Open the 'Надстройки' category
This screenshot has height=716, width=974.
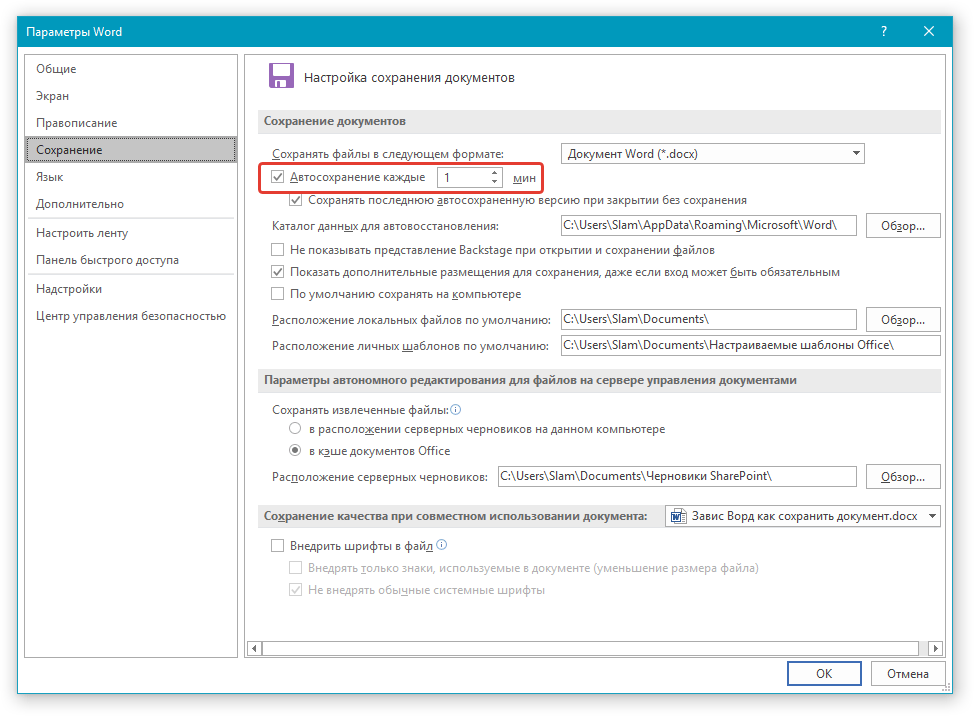coord(131,289)
